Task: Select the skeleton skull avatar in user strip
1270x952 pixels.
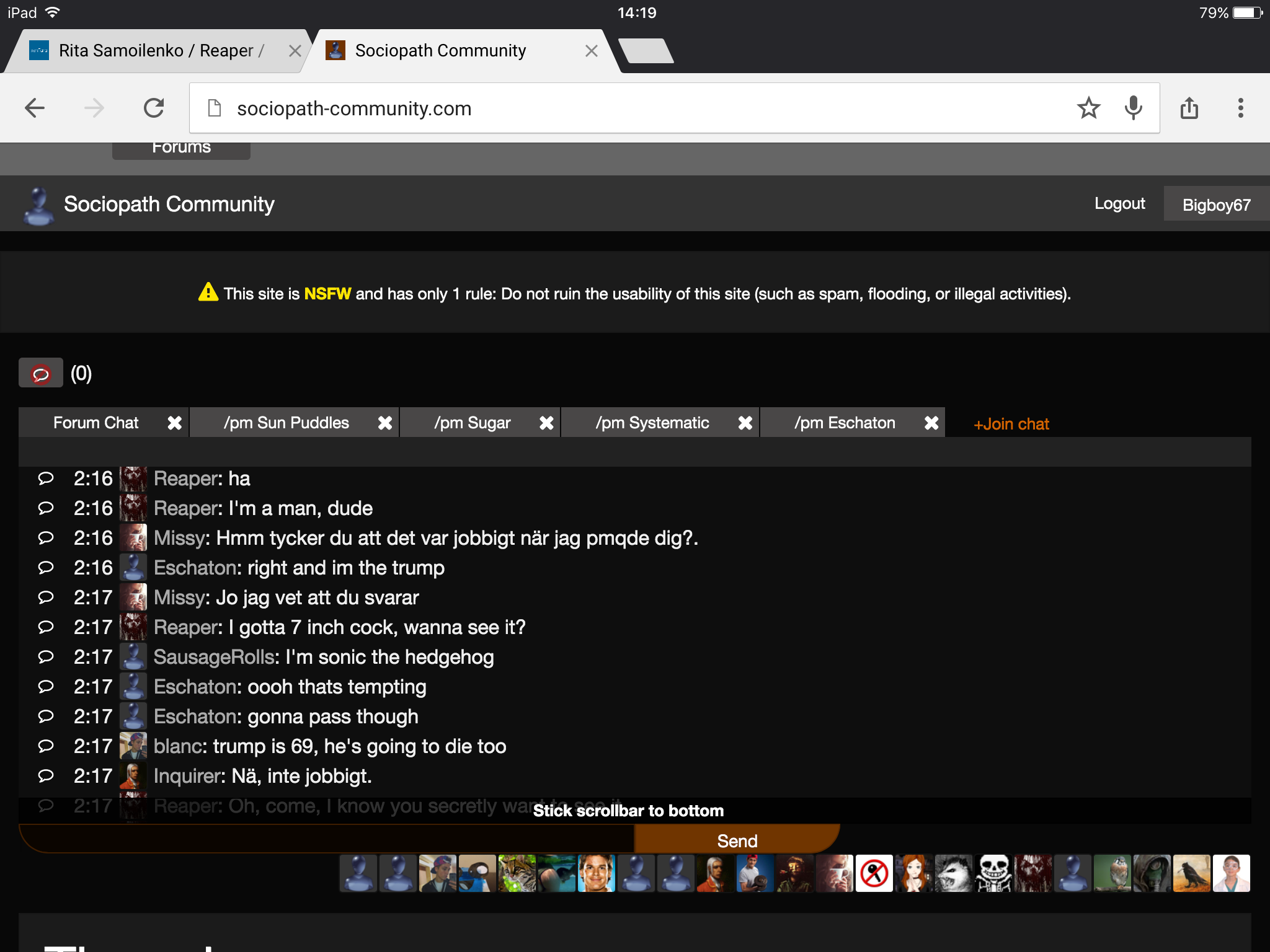Action: pos(993,873)
